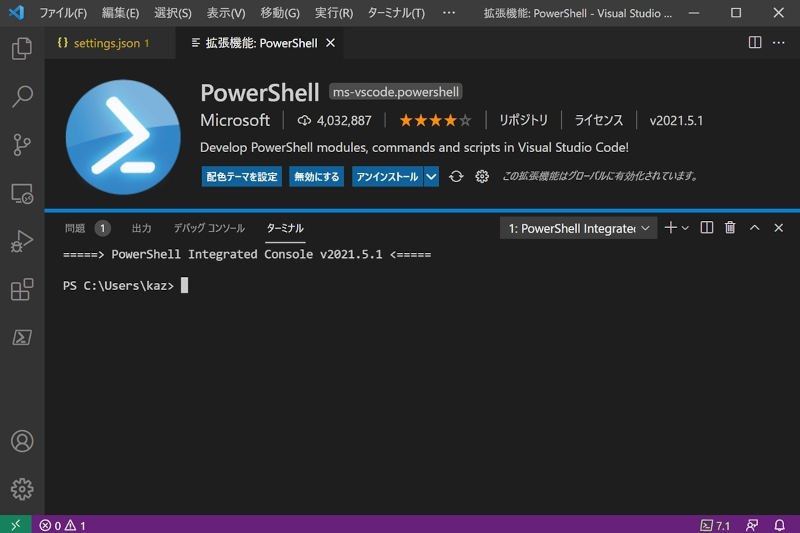The width and height of the screenshot is (800, 533).
Task: Open notifications bell in status bar
Action: point(780,525)
